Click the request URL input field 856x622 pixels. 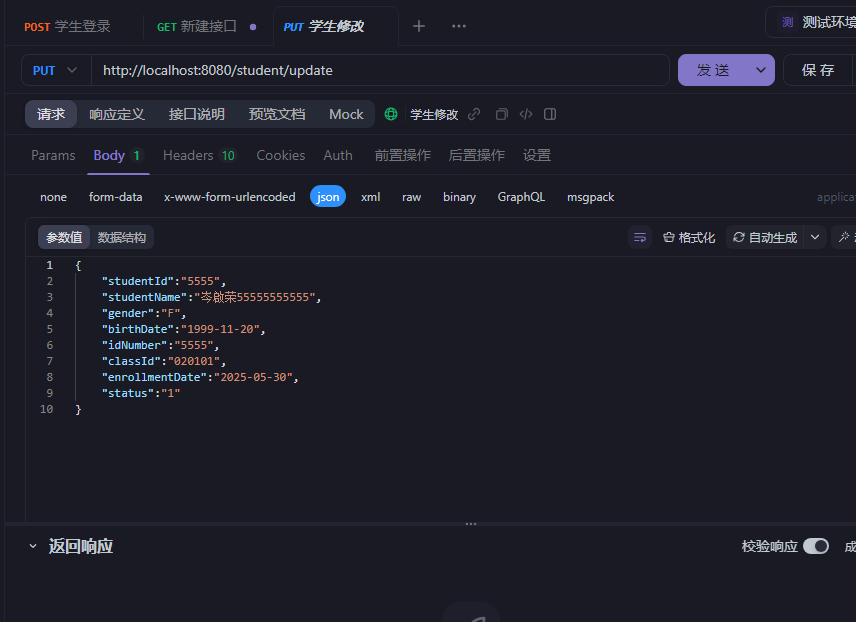point(380,70)
